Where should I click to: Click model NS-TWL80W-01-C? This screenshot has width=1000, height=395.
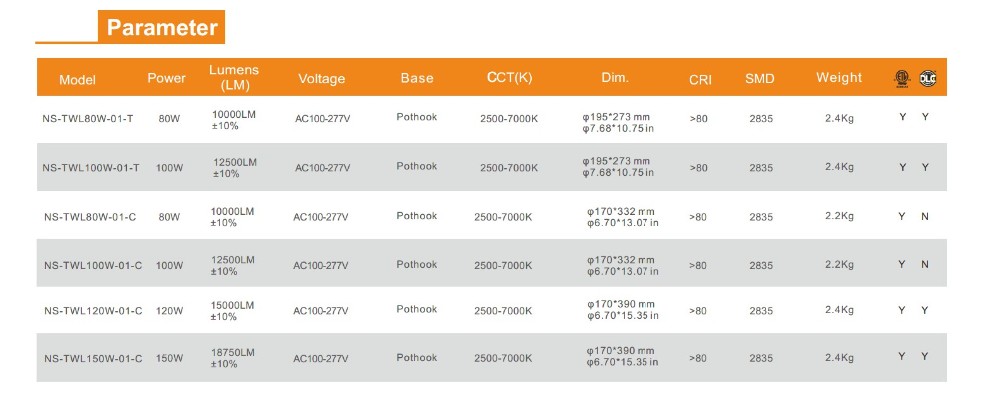[x=90, y=217]
